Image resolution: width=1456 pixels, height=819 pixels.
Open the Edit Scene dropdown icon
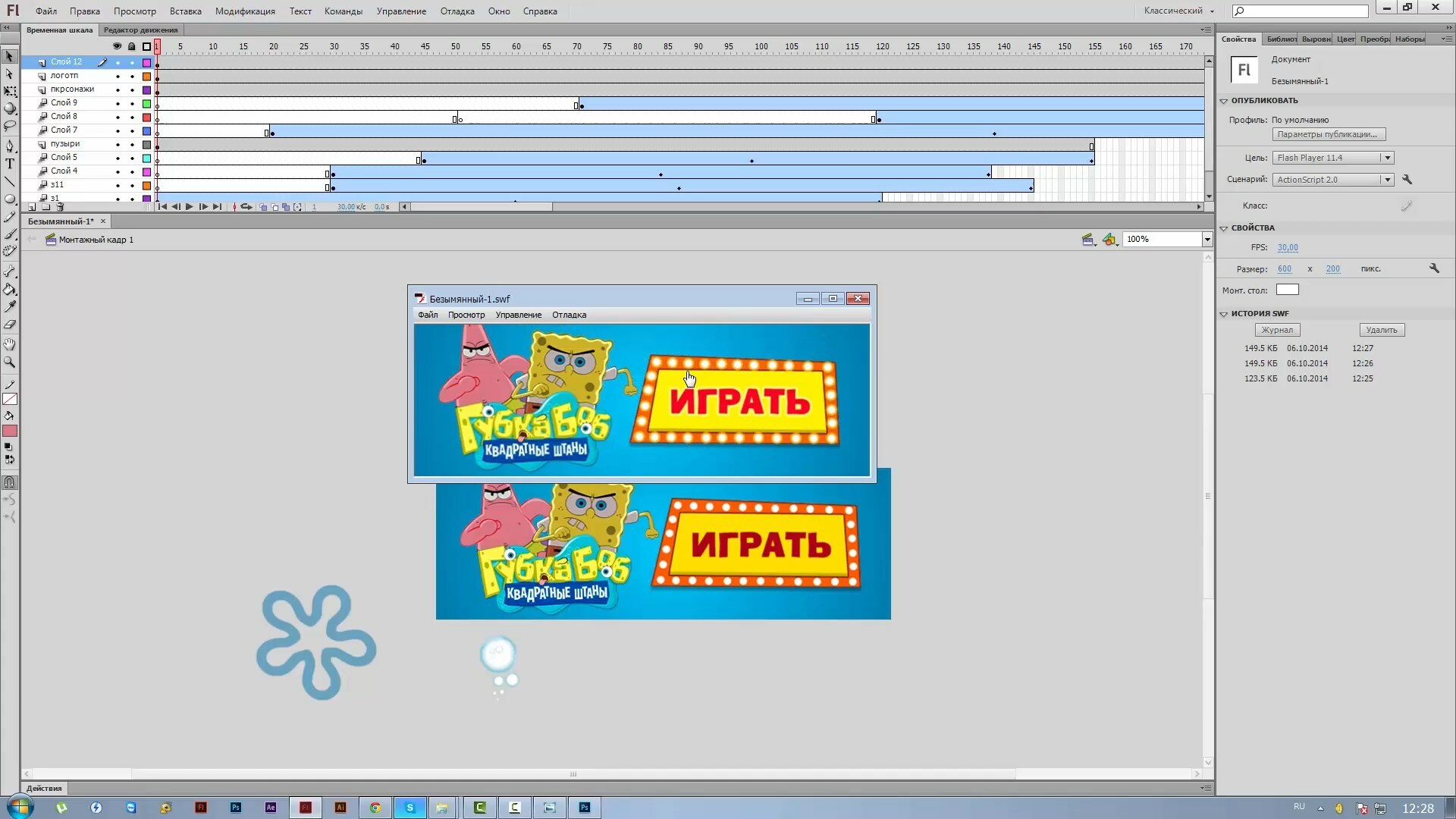tap(1089, 240)
